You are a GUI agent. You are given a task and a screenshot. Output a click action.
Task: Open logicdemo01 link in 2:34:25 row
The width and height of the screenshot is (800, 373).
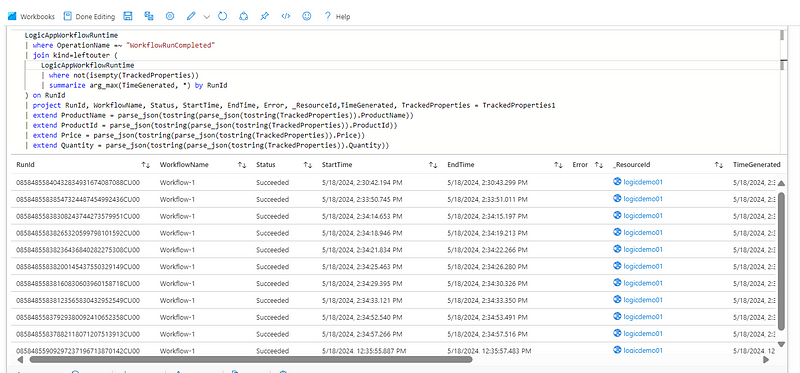(x=643, y=266)
